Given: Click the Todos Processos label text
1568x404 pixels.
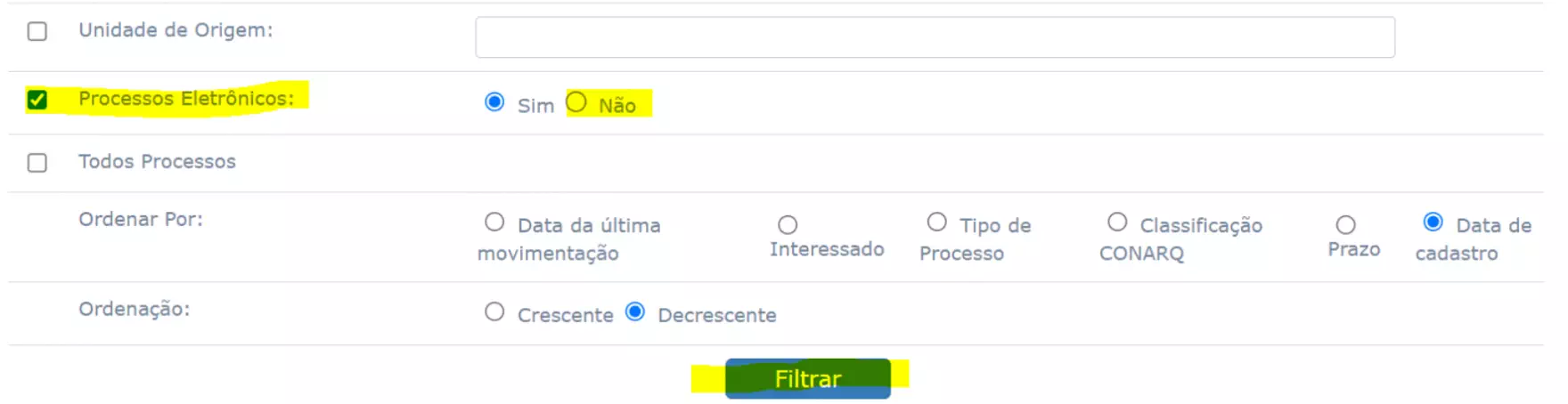Looking at the screenshot, I should [x=157, y=162].
